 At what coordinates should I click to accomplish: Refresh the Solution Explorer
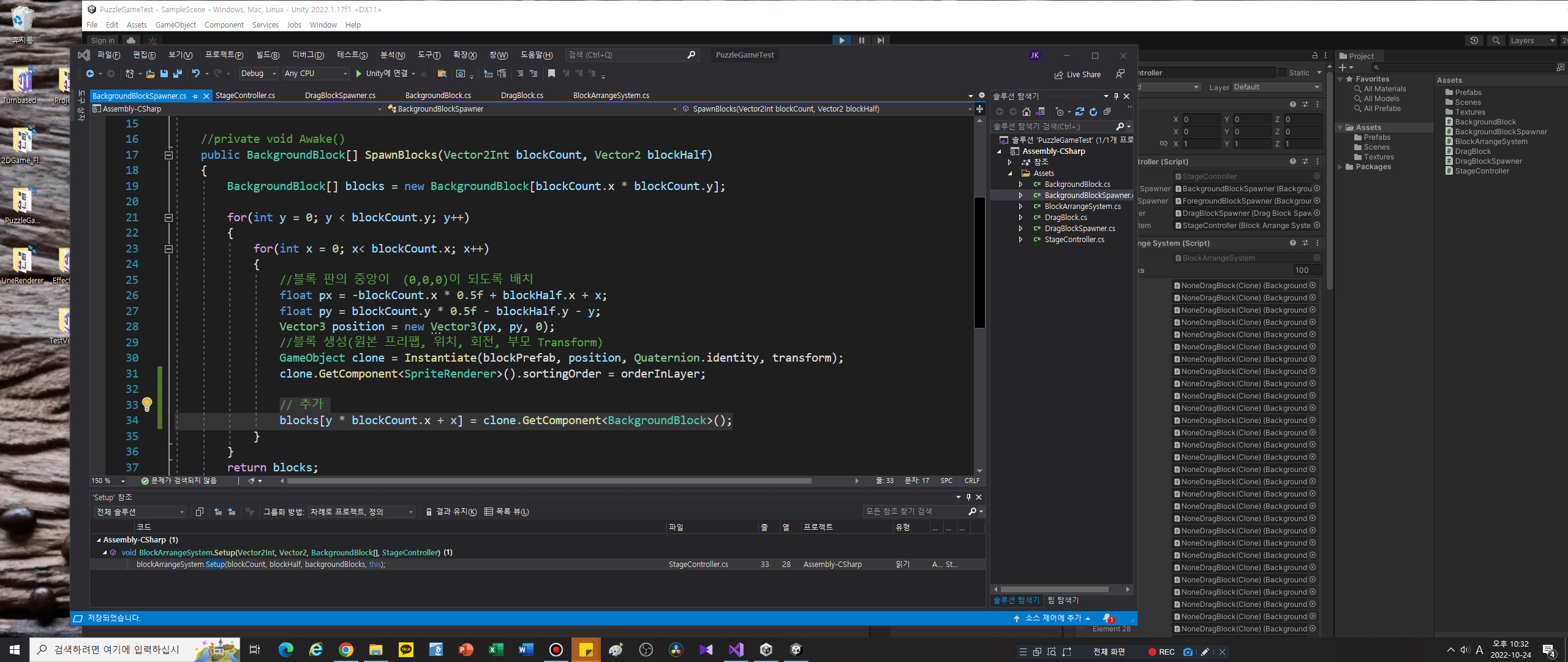(x=1093, y=112)
